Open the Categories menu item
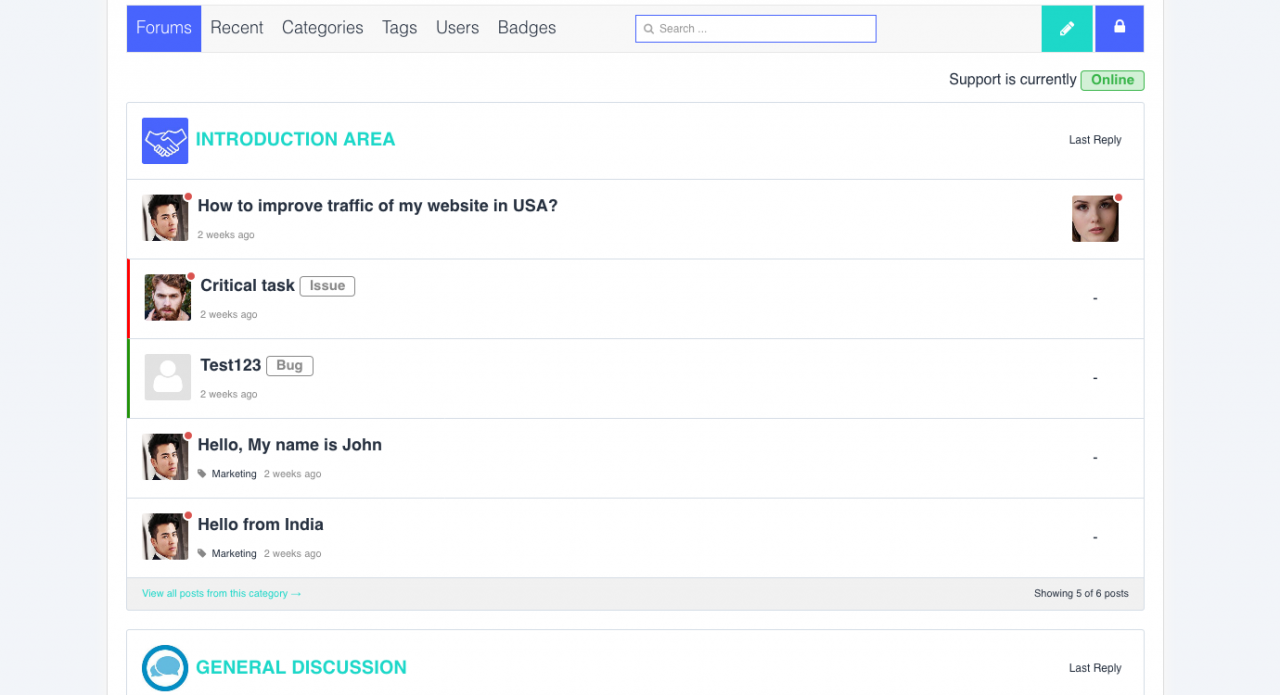Viewport: 1280px width, 695px height. [x=322, y=28]
